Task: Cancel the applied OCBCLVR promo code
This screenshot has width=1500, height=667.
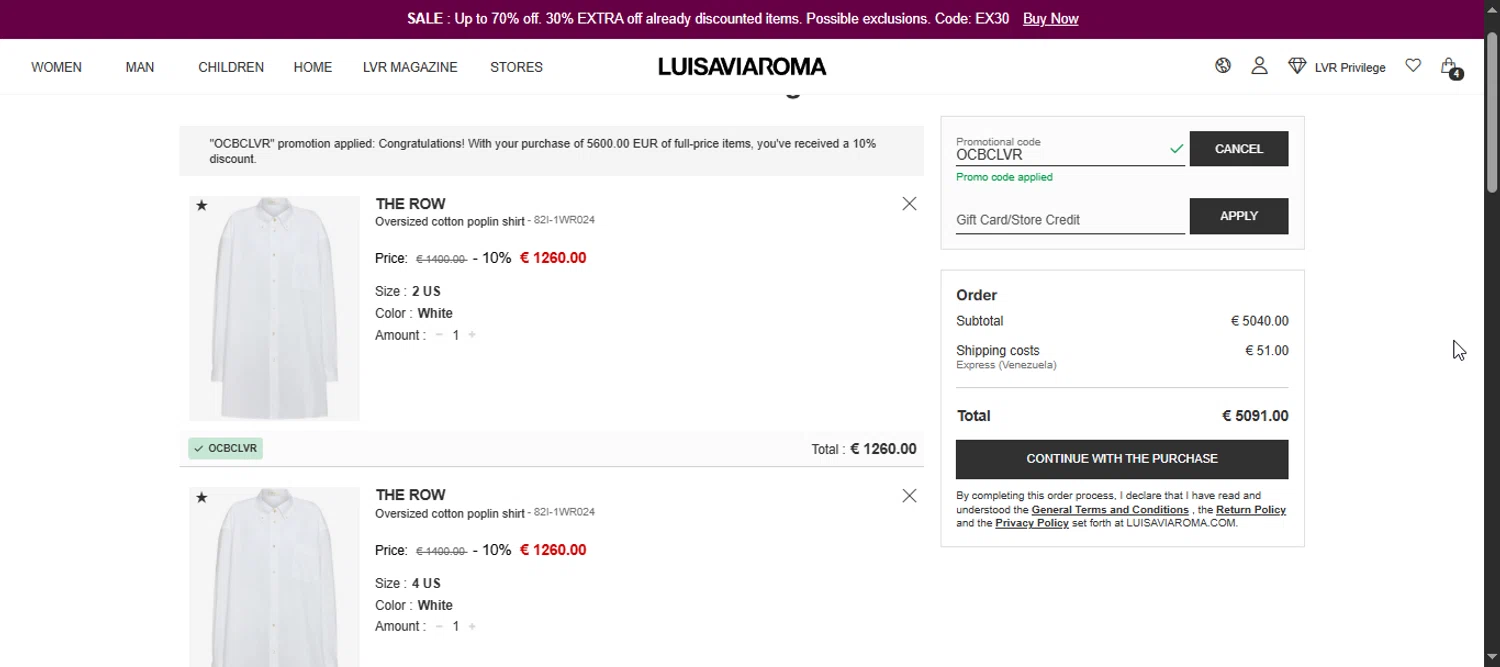Action: pyautogui.click(x=1238, y=149)
